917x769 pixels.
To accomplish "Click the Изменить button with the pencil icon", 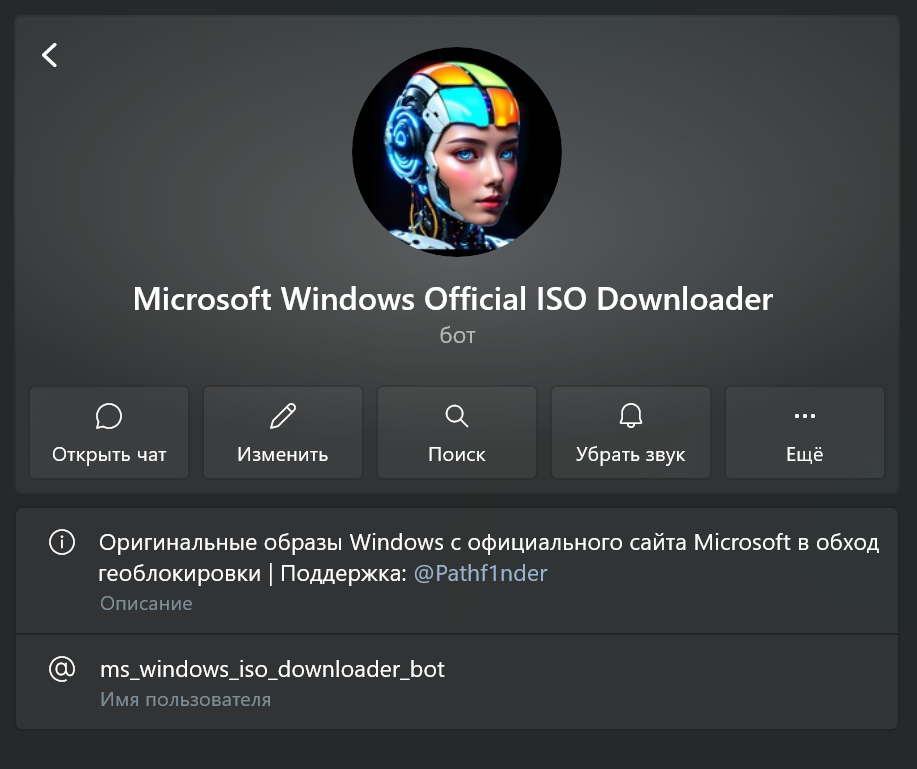I will pyautogui.click(x=283, y=433).
